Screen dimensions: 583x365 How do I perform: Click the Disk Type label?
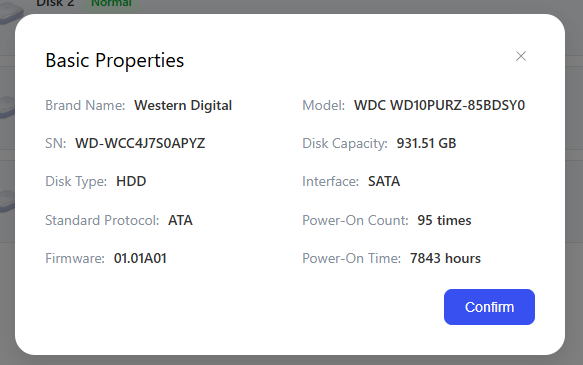[x=76, y=181]
